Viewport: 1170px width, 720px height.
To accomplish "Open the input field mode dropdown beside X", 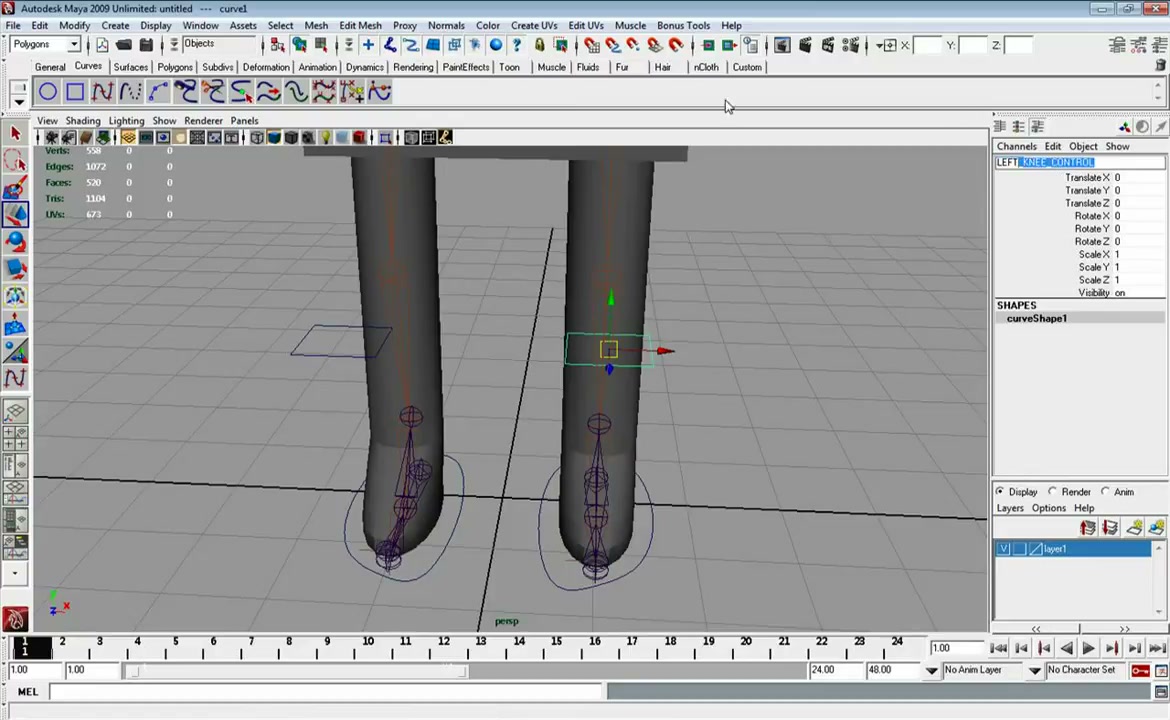I will point(886,46).
